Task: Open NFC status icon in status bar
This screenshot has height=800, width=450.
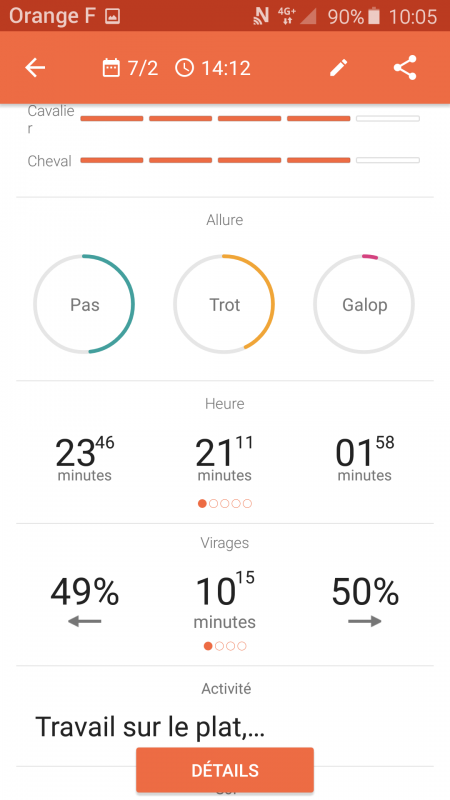Action: click(x=261, y=17)
